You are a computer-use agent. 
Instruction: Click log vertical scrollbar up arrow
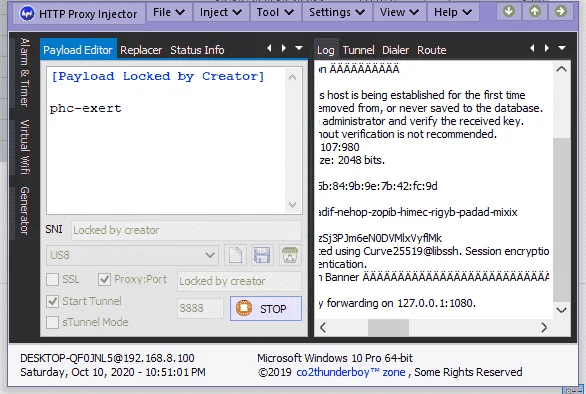[561, 69]
